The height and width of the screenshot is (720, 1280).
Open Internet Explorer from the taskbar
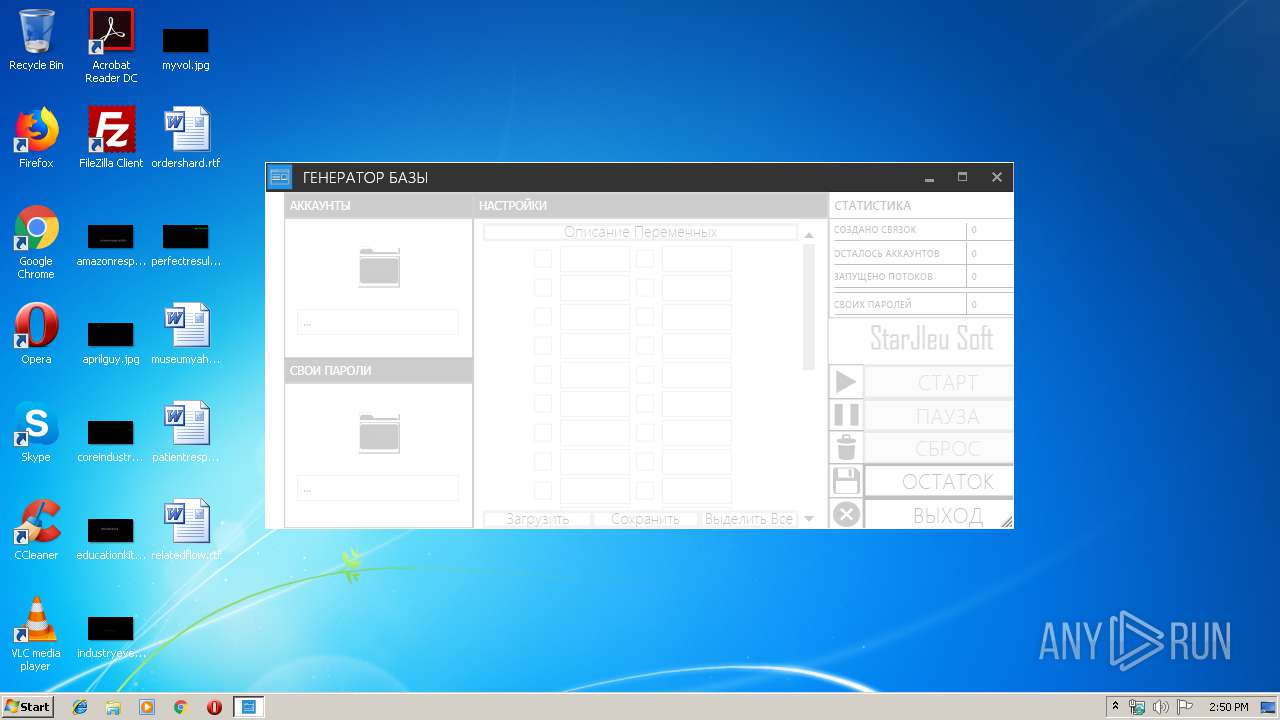(80, 707)
